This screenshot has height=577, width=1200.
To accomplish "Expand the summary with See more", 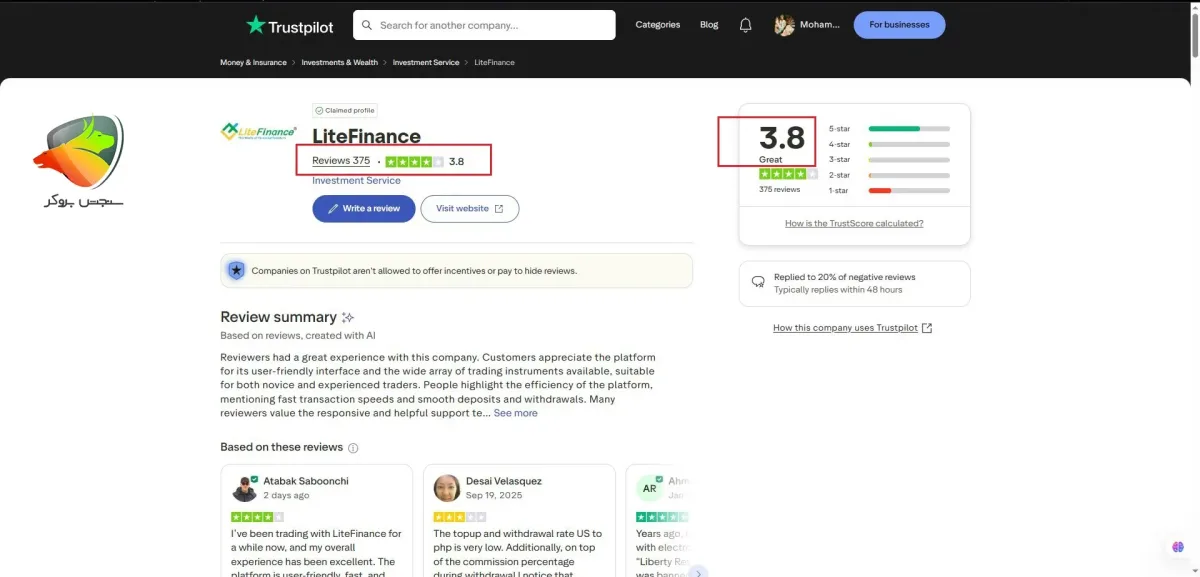I will (x=515, y=413).
